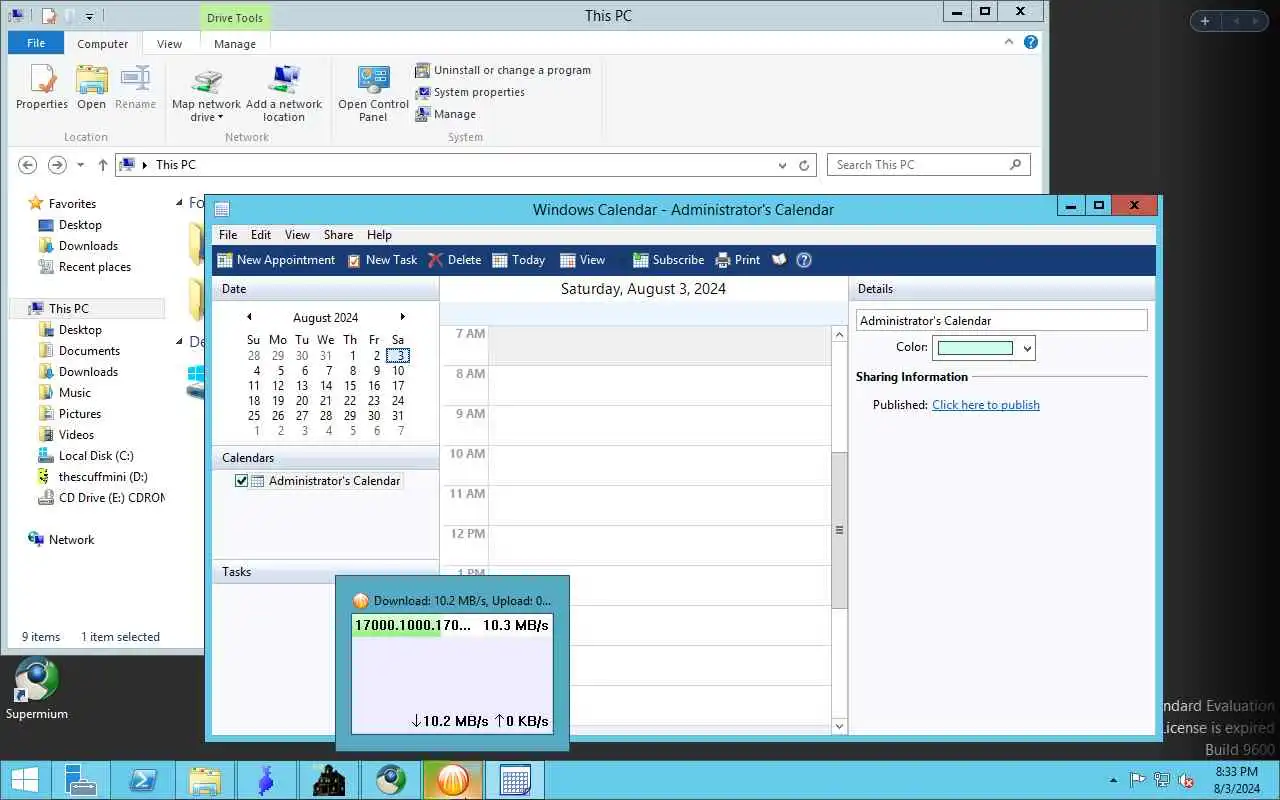Click Properties icon in This PC ribbon
This screenshot has height=800, width=1280.
[42, 87]
